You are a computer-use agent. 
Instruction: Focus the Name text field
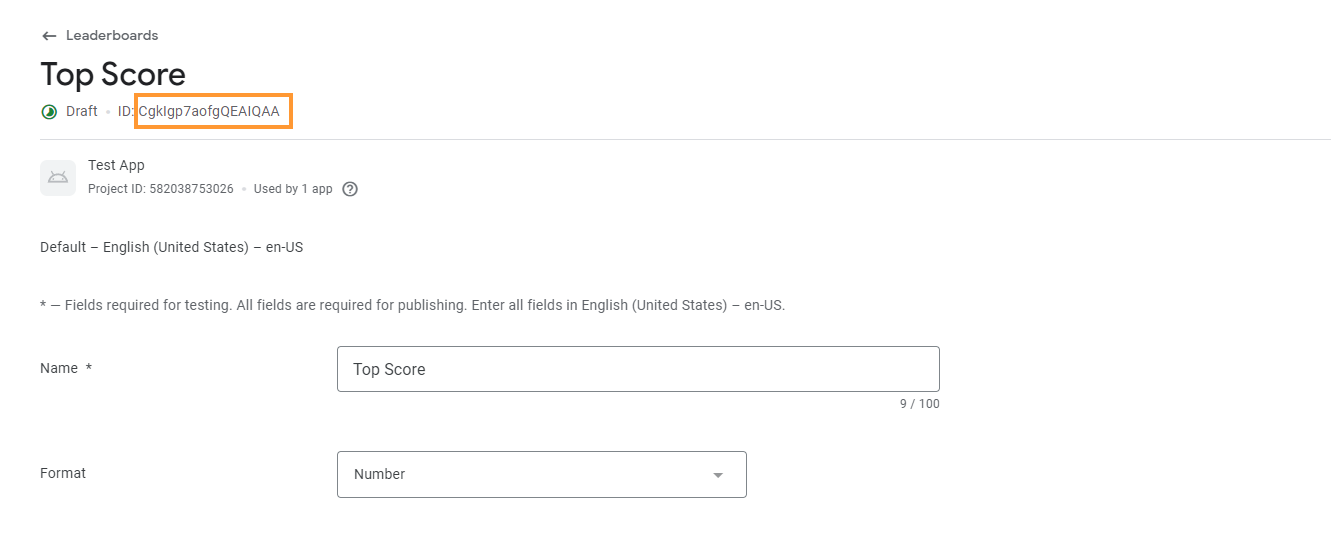click(x=637, y=369)
